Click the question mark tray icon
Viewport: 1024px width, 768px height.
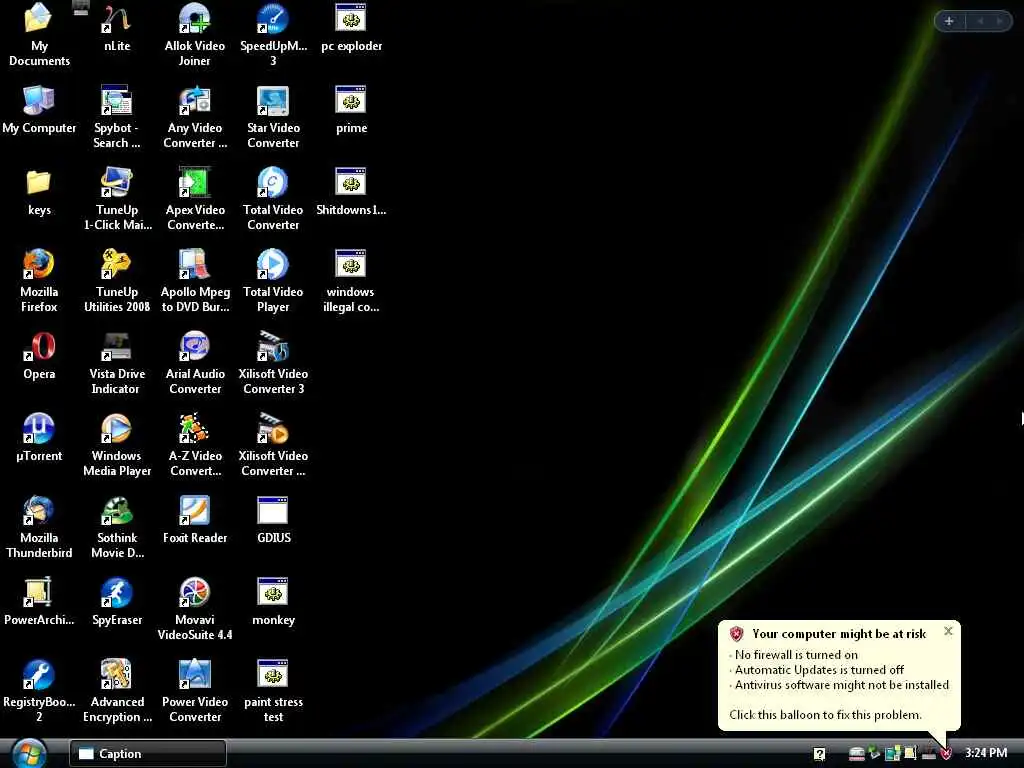(820, 754)
